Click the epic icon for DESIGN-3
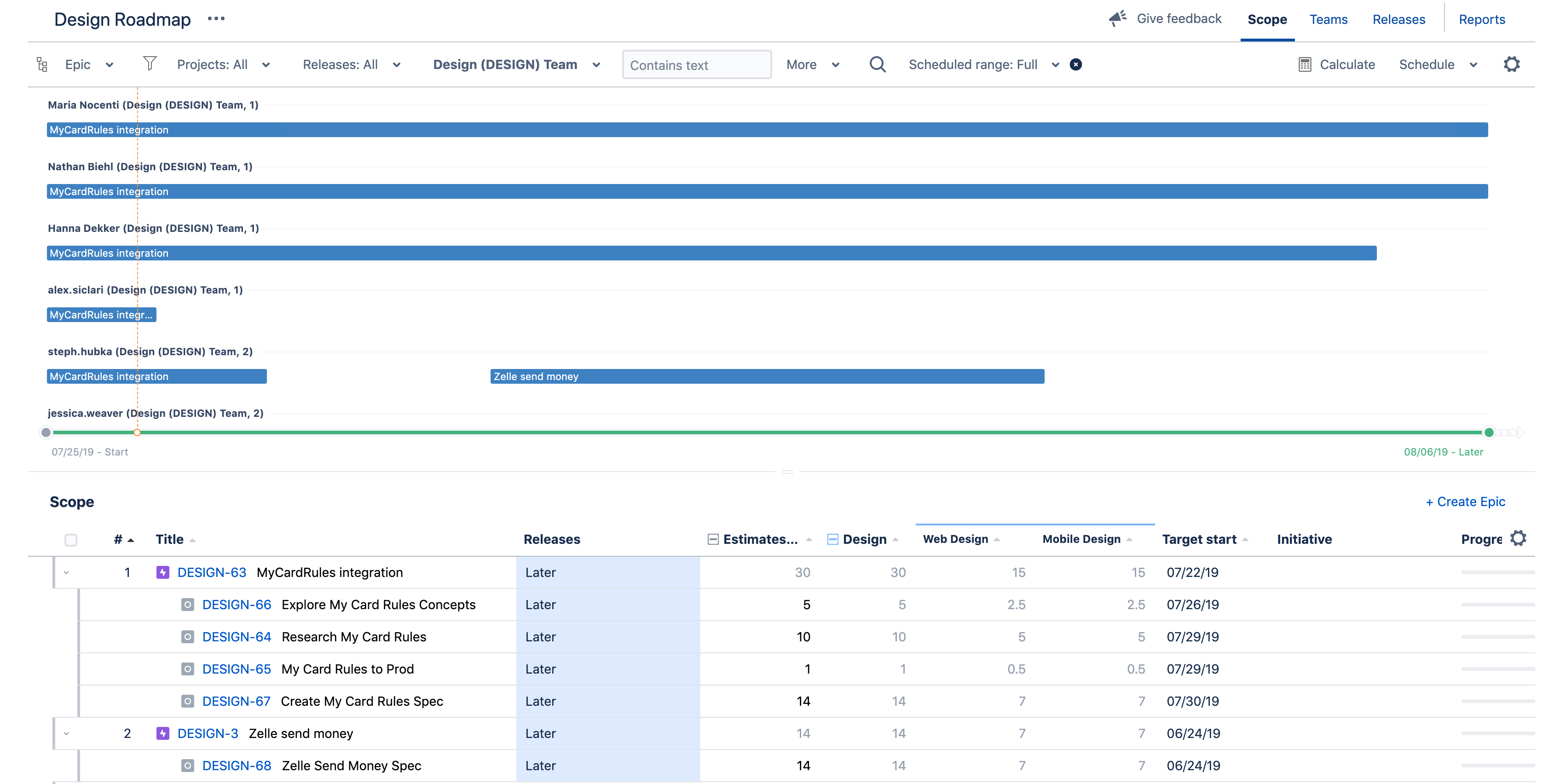1560x784 pixels. click(162, 733)
